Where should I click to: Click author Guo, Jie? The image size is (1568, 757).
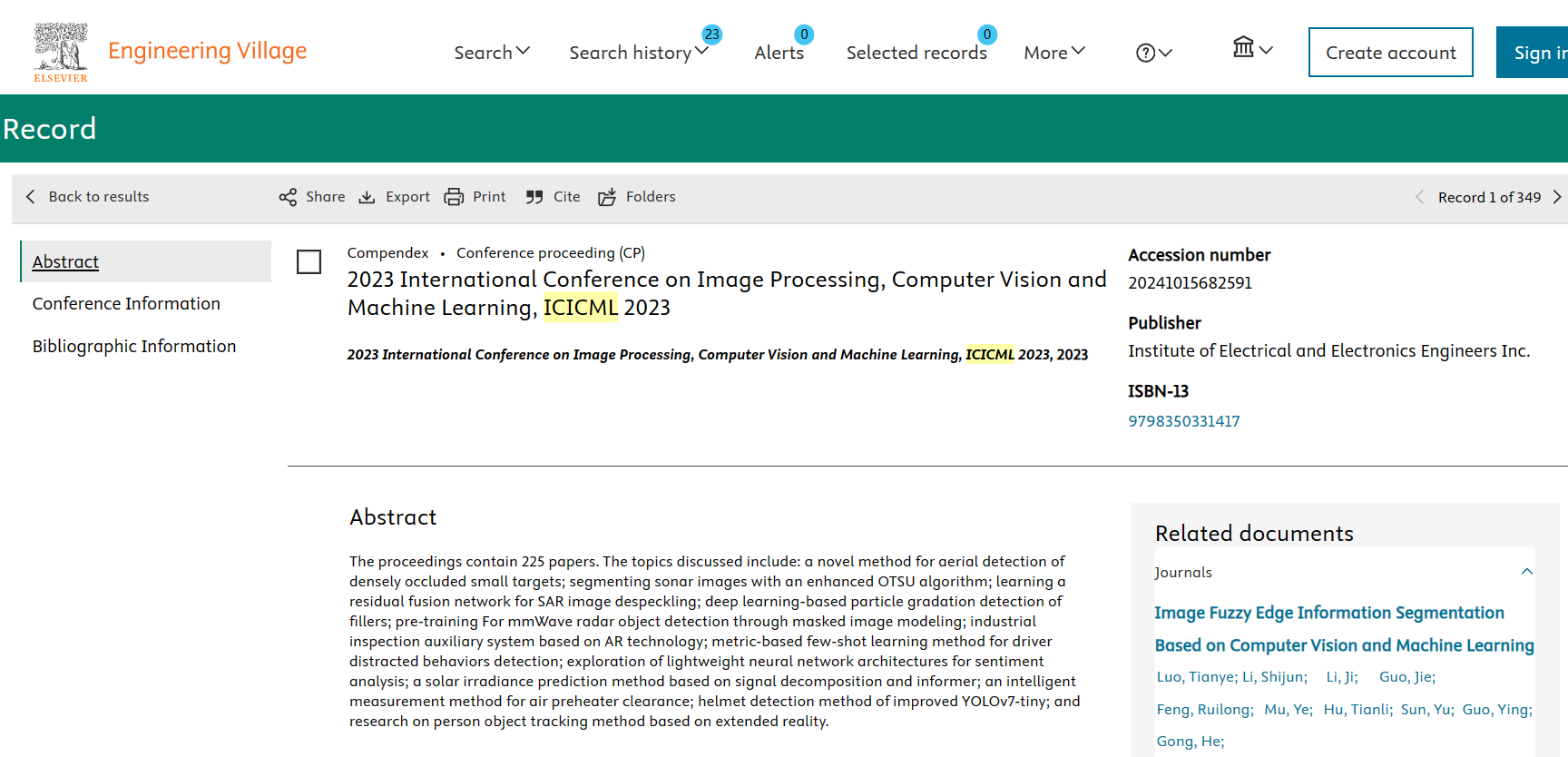1406,677
